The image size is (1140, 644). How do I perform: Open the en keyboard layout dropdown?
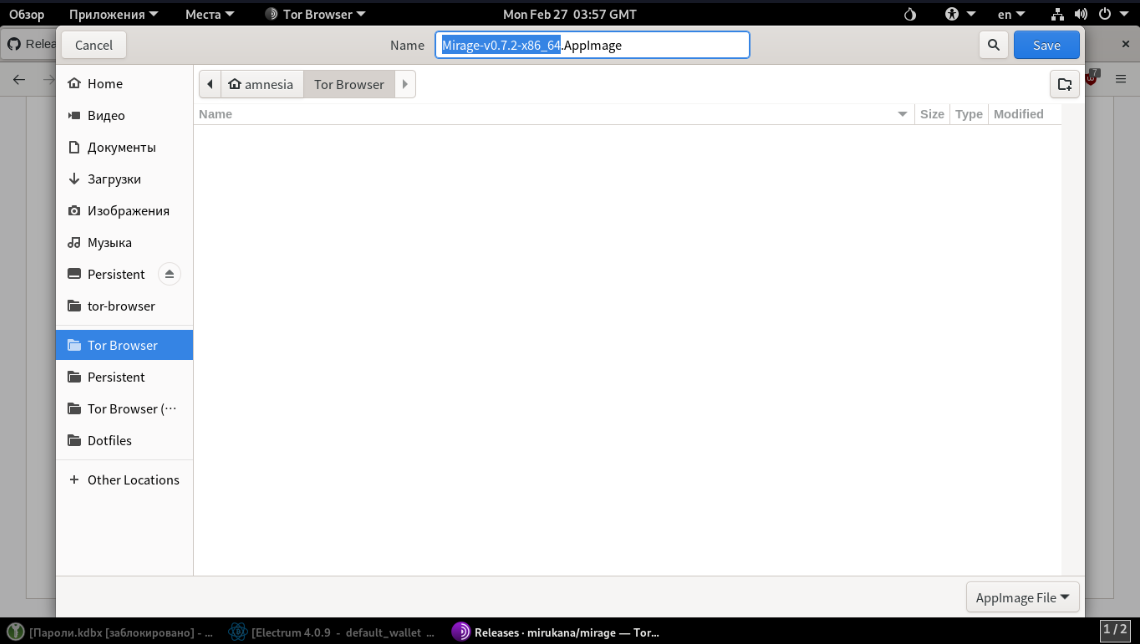[x=1011, y=14]
